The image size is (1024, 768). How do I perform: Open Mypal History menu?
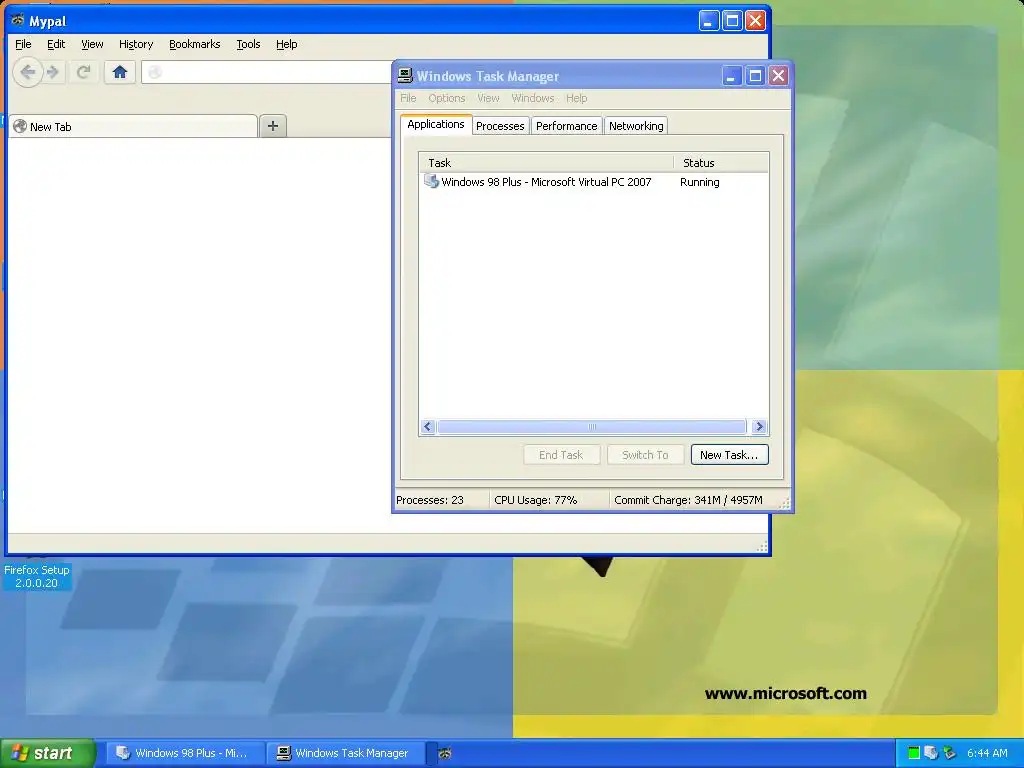(x=136, y=44)
